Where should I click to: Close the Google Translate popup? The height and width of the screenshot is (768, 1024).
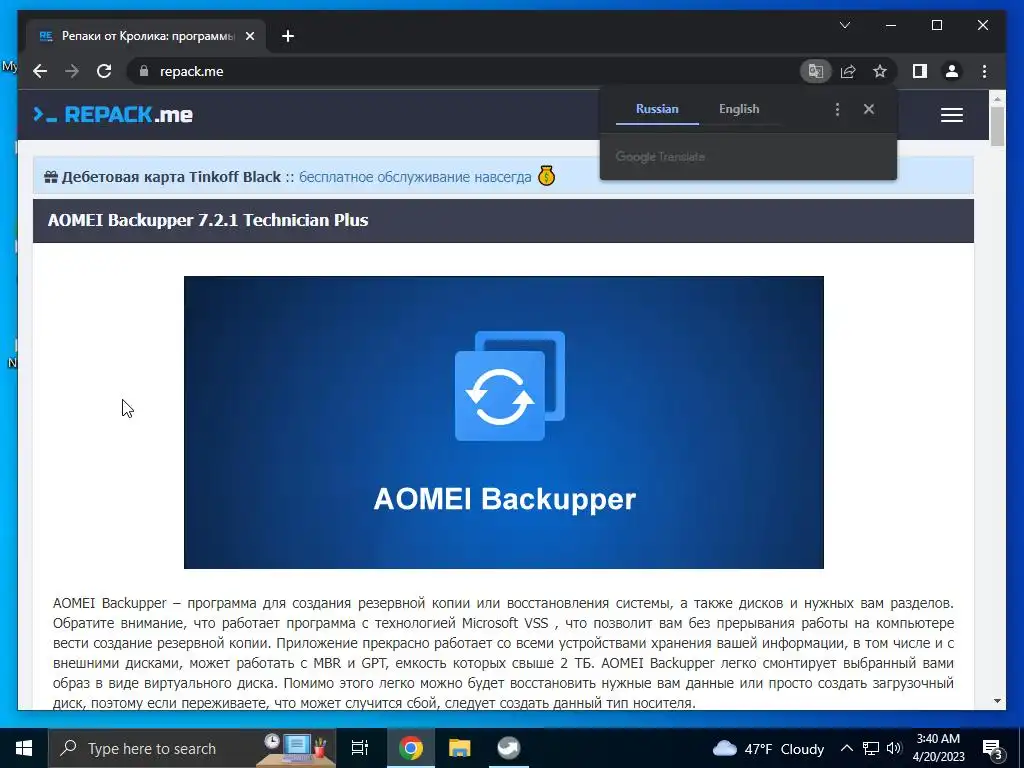click(x=869, y=109)
